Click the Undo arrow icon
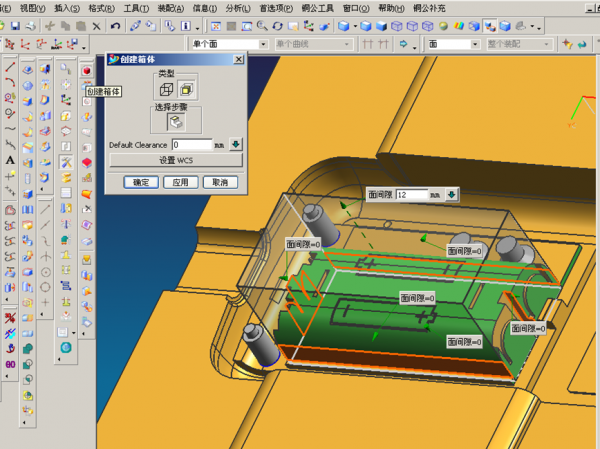Viewport: 600px width, 449px height. [115, 26]
